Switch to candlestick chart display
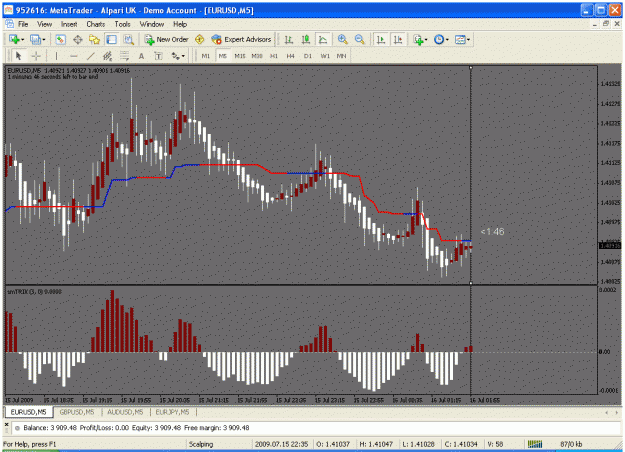Viewport: 625px width, 452px height. [x=306, y=39]
